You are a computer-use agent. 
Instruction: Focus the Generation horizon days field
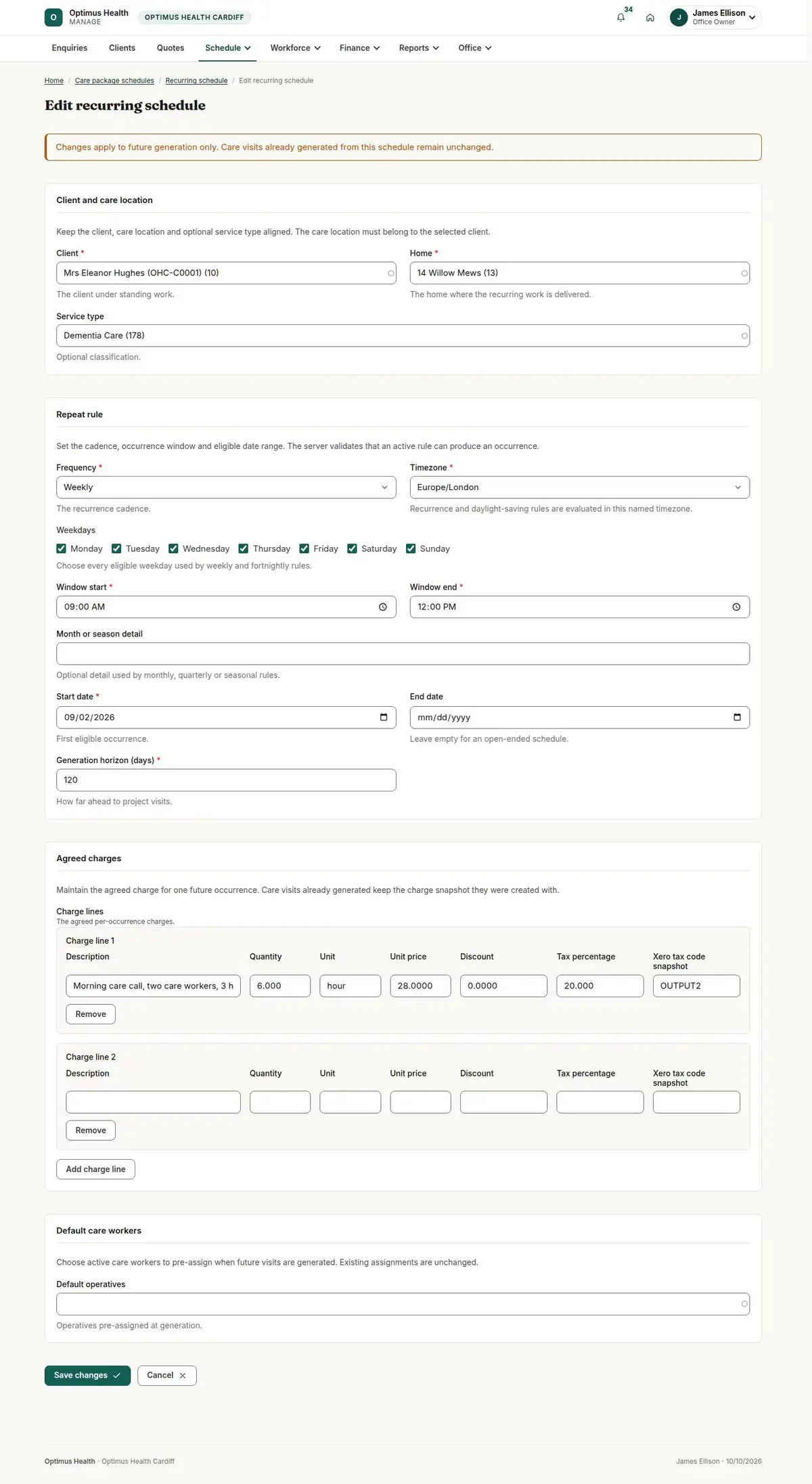point(226,780)
